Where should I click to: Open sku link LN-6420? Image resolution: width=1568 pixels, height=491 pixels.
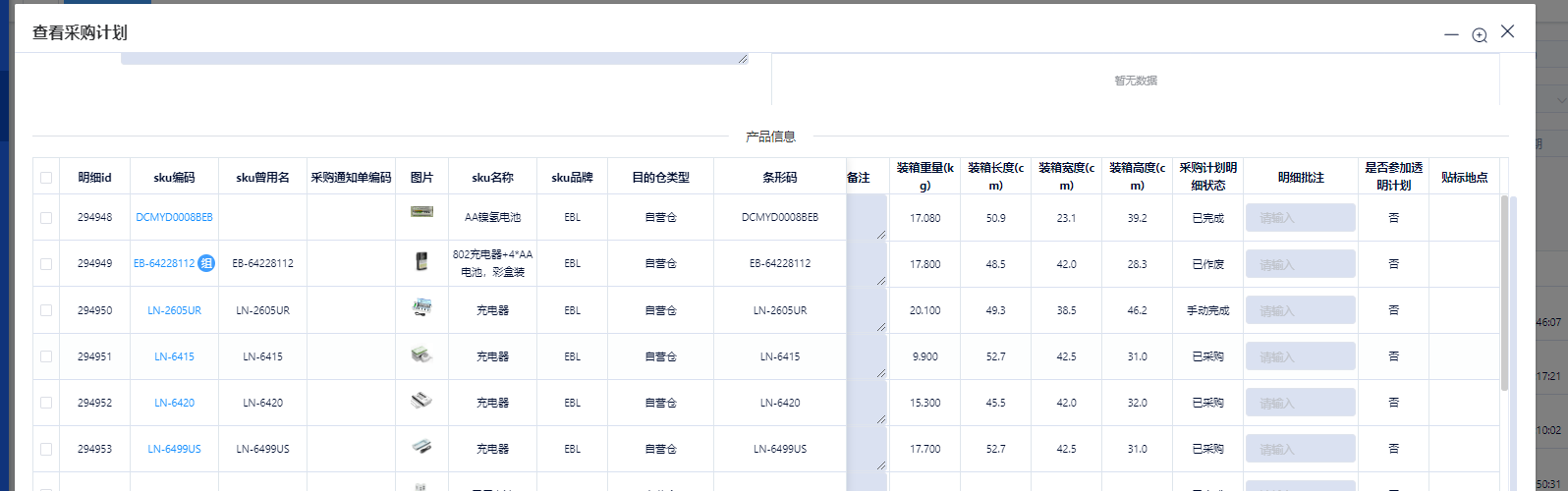[174, 403]
